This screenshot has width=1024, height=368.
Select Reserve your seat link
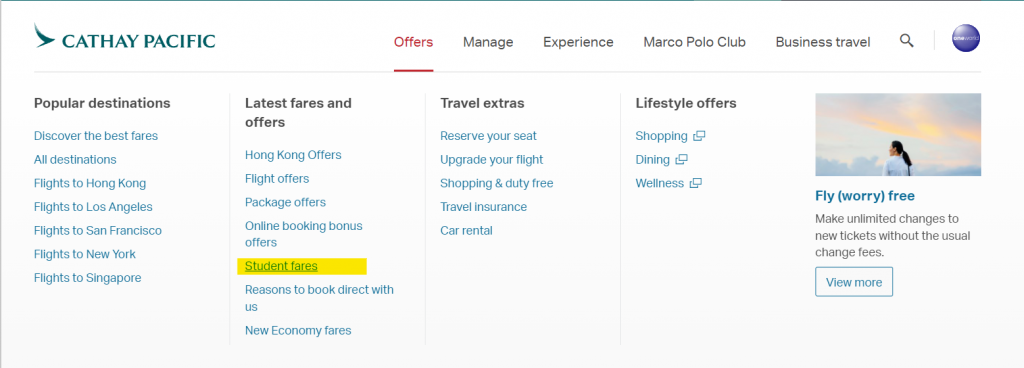tap(488, 136)
